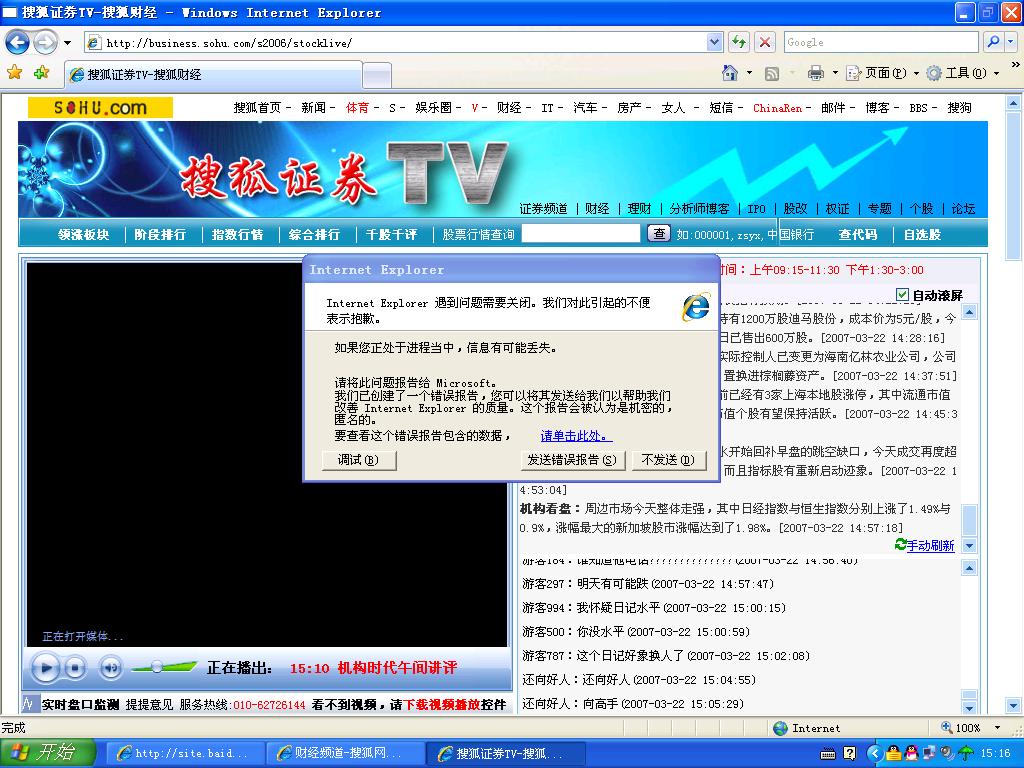
Task: Click the Home page icon
Action: [730, 72]
